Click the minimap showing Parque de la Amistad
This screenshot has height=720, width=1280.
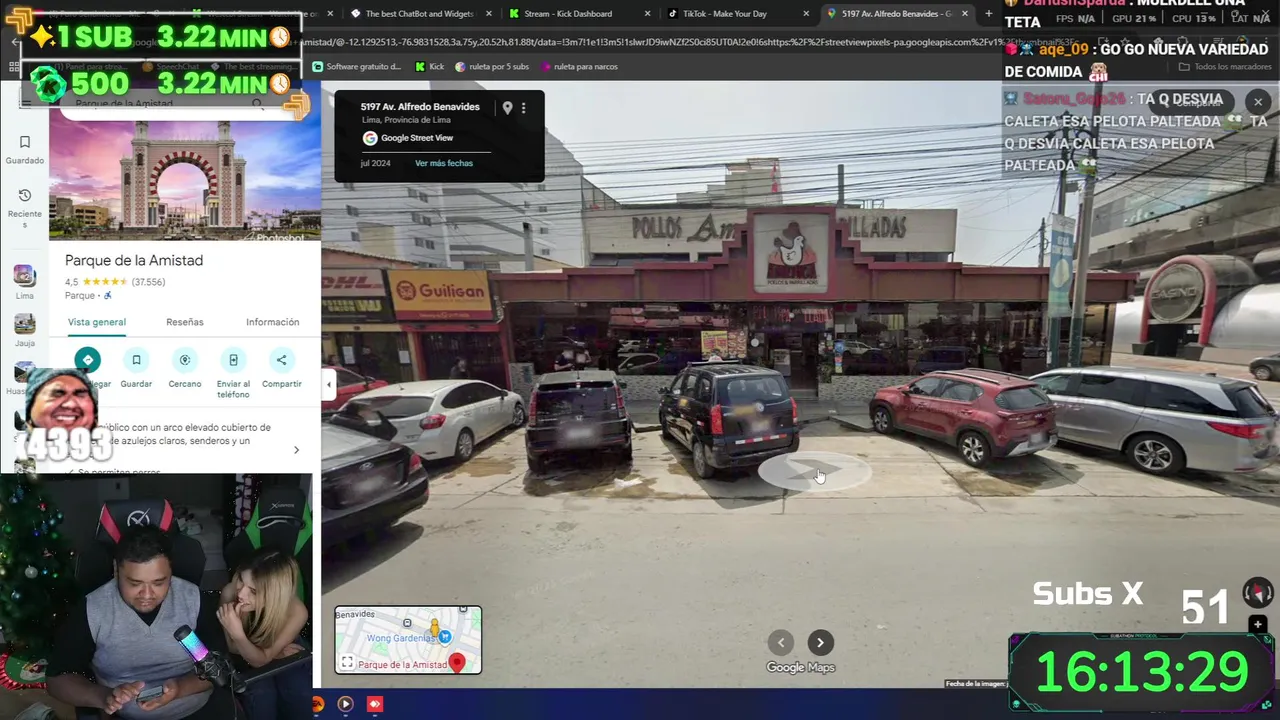tap(408, 640)
